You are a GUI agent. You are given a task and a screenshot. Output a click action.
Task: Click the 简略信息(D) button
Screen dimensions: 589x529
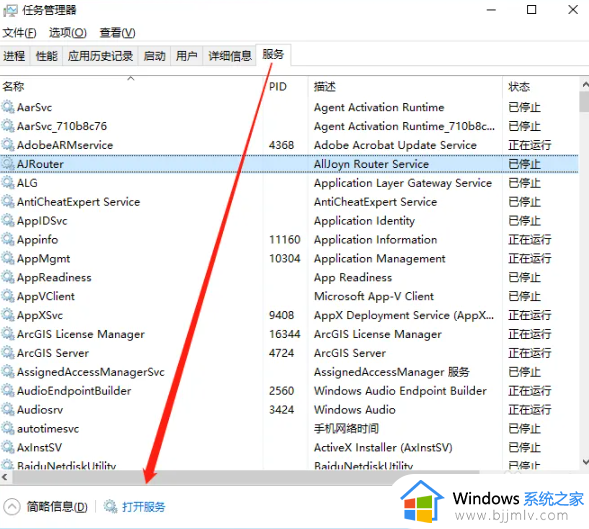(x=57, y=507)
